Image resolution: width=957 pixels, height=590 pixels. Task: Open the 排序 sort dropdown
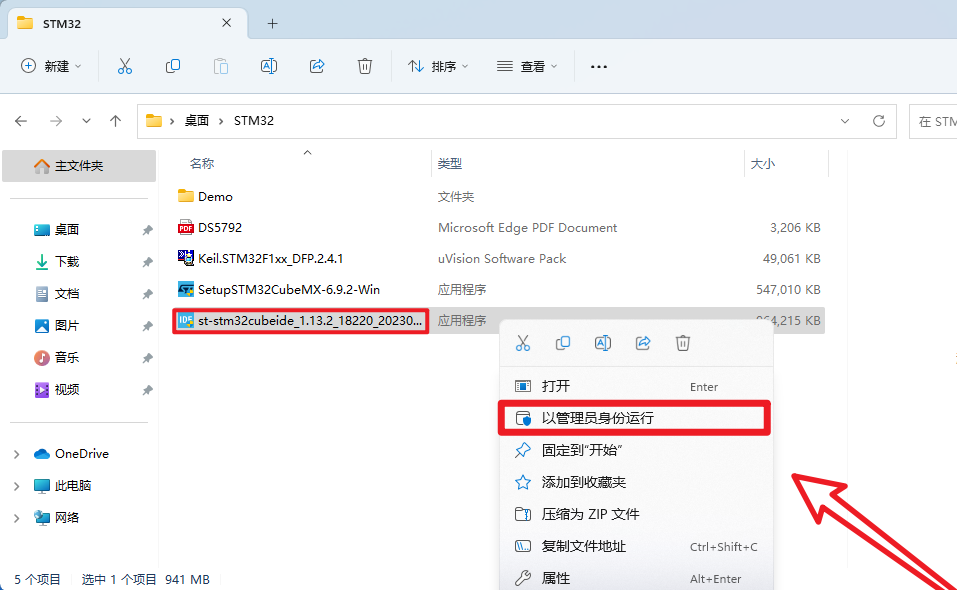point(438,66)
